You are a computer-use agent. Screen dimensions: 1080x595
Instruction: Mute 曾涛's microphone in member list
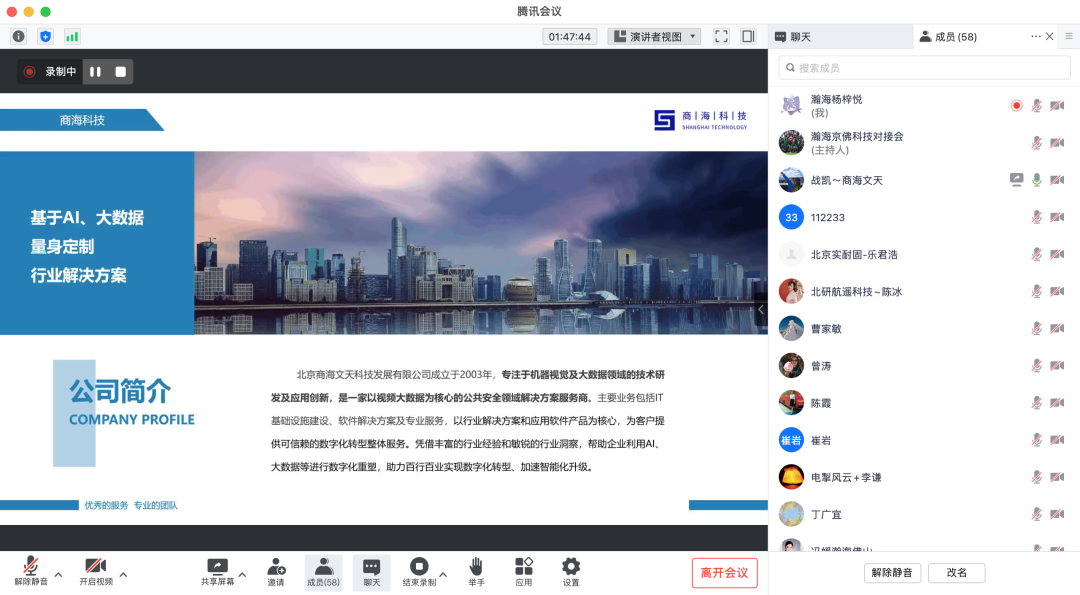click(x=1035, y=365)
